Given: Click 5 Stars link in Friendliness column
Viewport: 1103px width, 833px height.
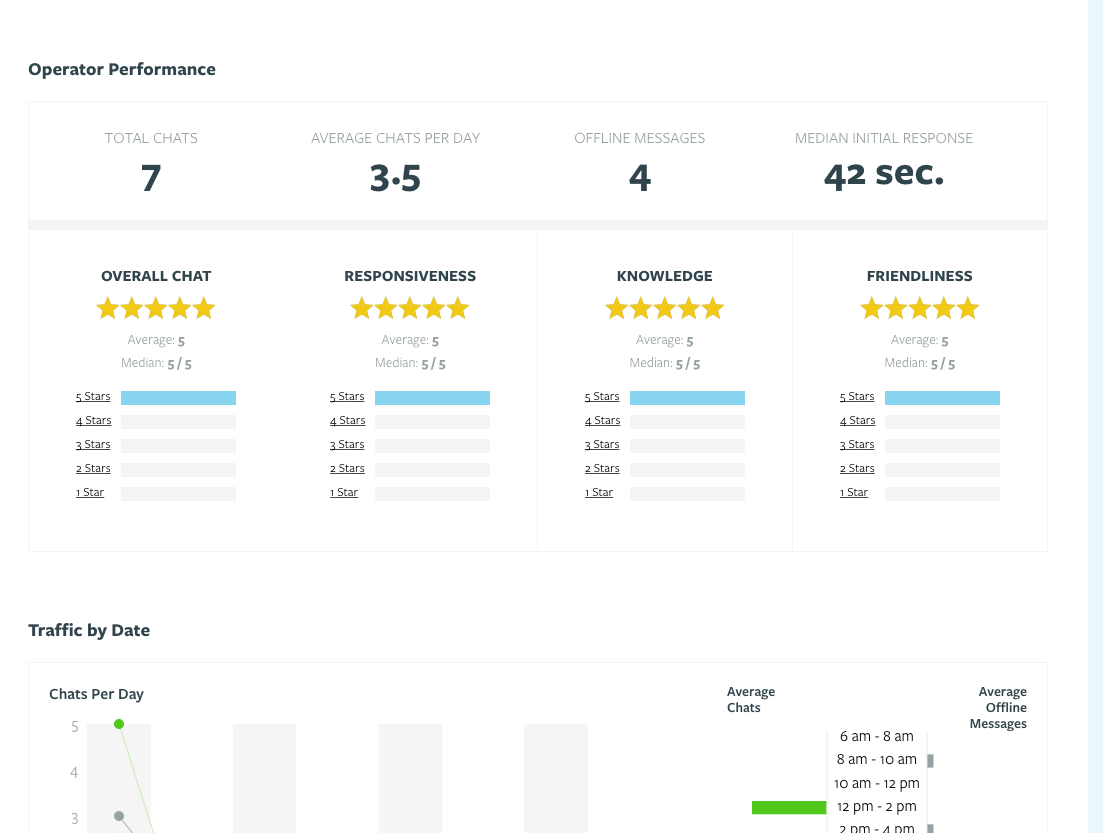Looking at the screenshot, I should [857, 397].
